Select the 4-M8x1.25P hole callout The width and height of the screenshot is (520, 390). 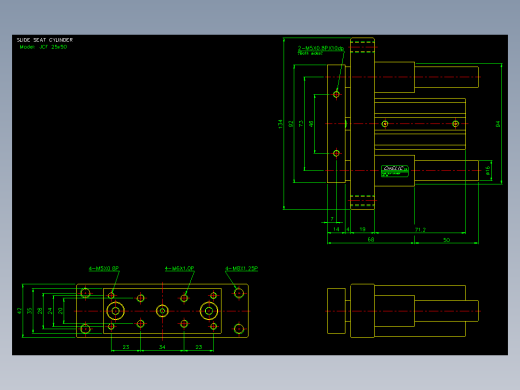tap(242, 268)
